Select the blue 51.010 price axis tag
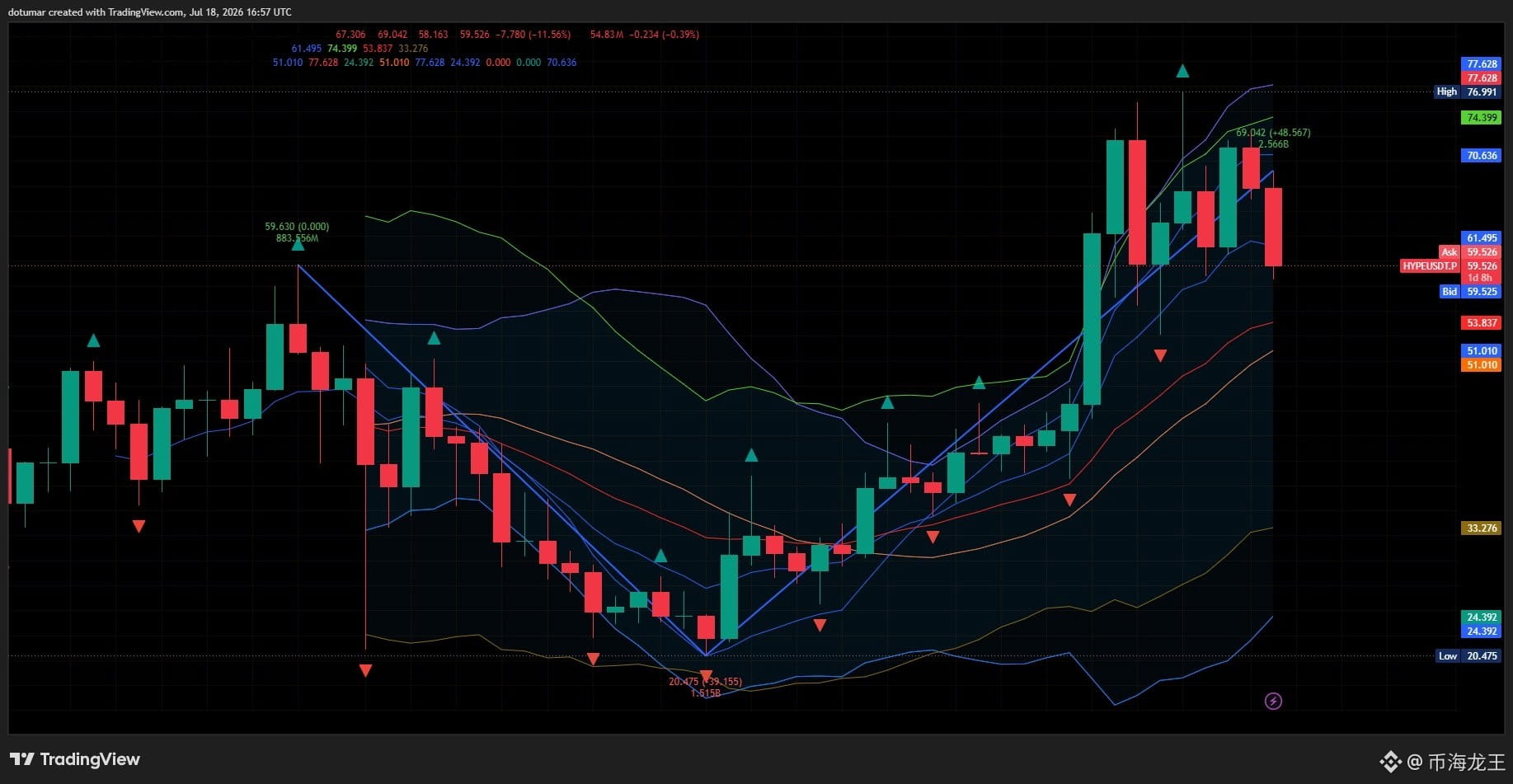 (1482, 351)
